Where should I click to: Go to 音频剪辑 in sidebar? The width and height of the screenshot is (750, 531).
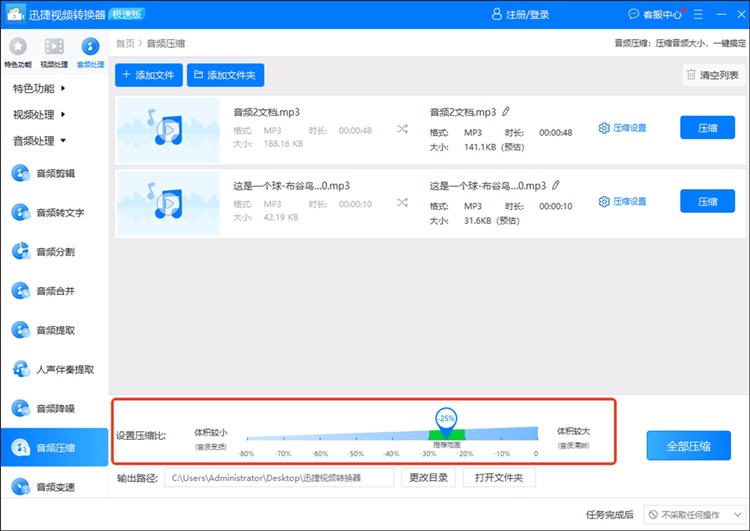[x=55, y=173]
